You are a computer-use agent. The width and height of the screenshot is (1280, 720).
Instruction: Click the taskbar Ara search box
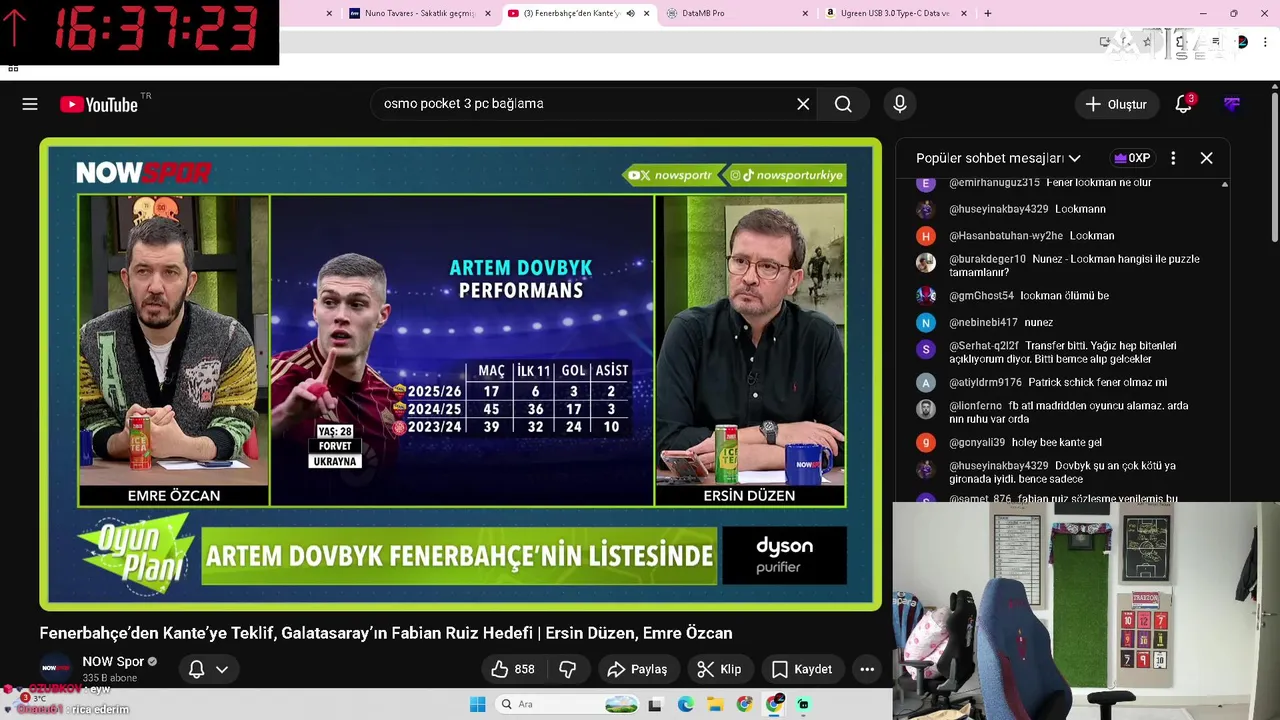tap(567, 705)
